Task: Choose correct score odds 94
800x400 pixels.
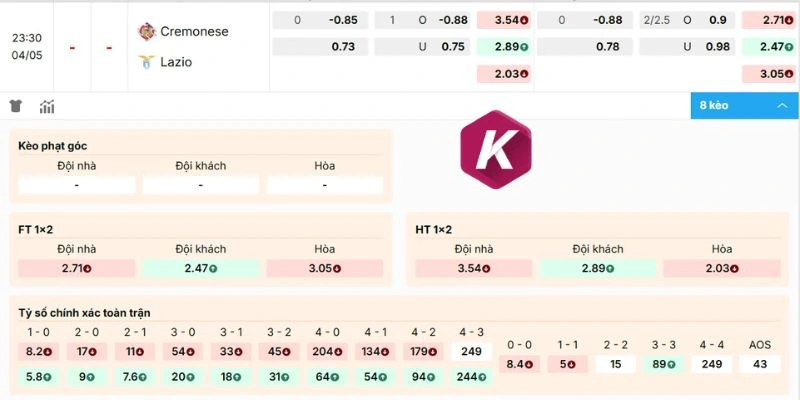Action: (x=423, y=377)
